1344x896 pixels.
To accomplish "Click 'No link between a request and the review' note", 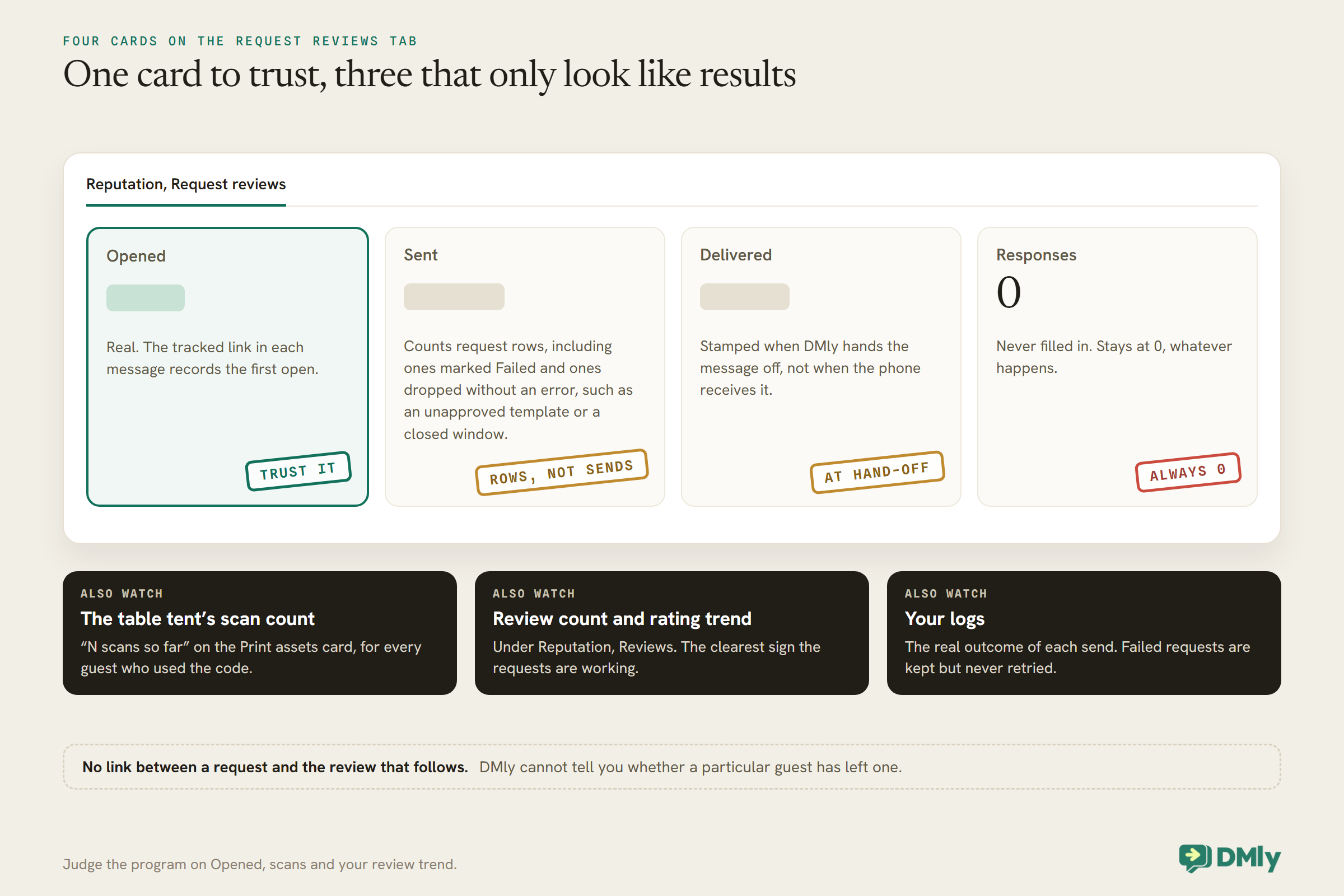I will click(275, 767).
